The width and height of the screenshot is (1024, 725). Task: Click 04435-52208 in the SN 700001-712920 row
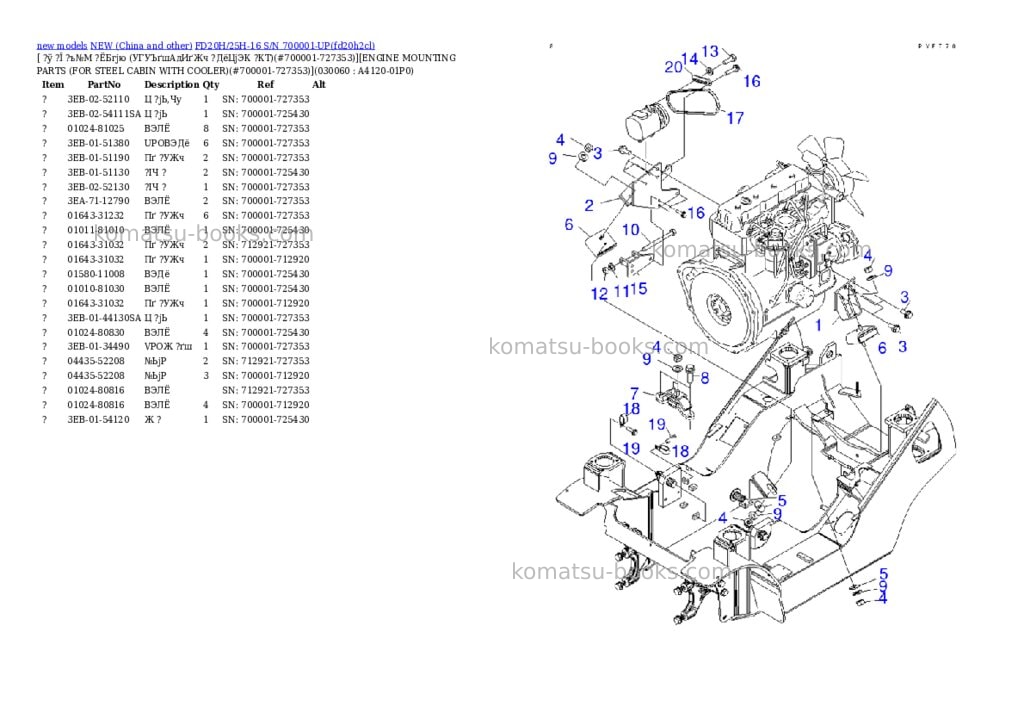[x=96, y=376]
